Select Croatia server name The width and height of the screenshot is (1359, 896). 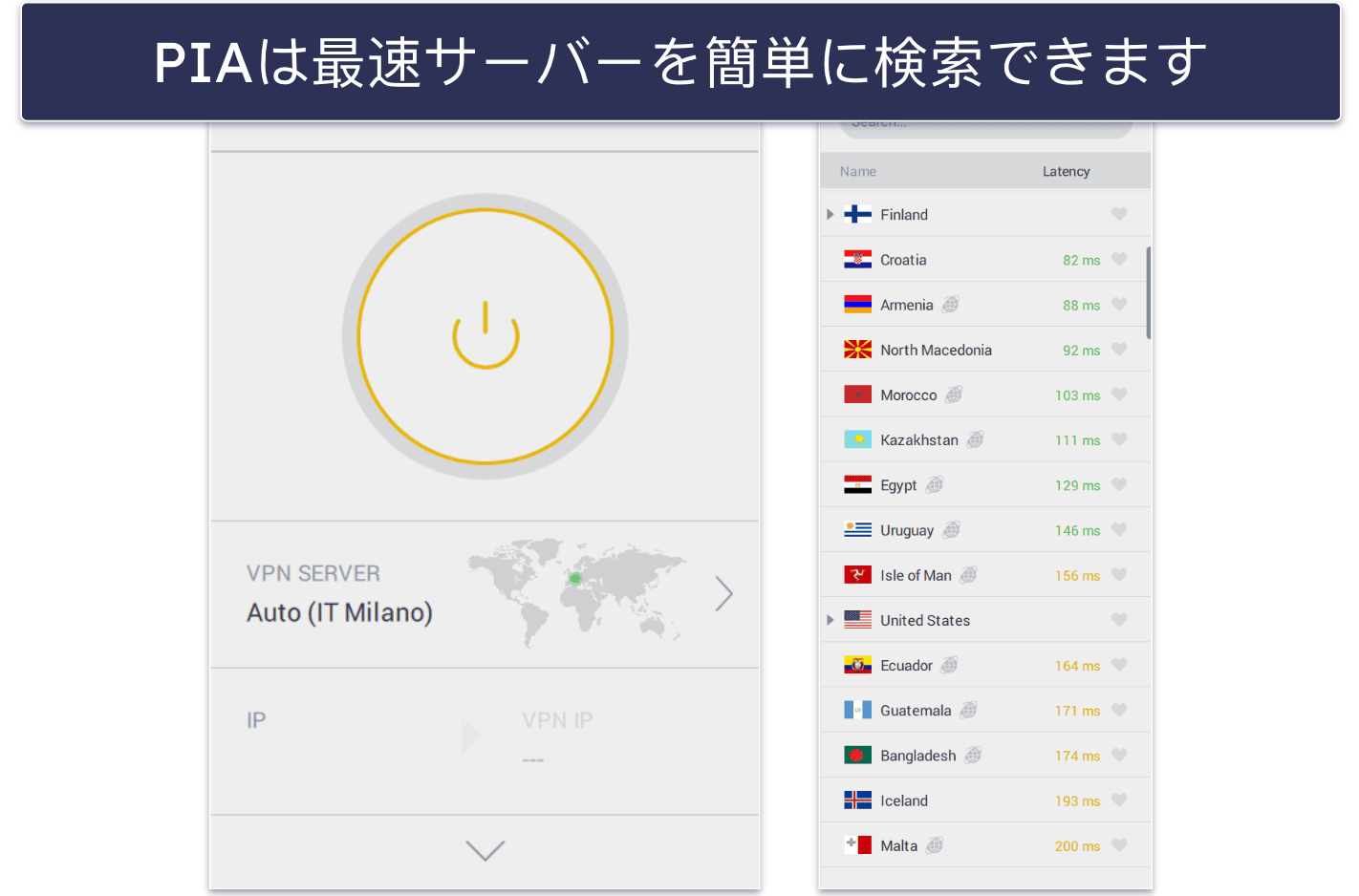pos(903,260)
